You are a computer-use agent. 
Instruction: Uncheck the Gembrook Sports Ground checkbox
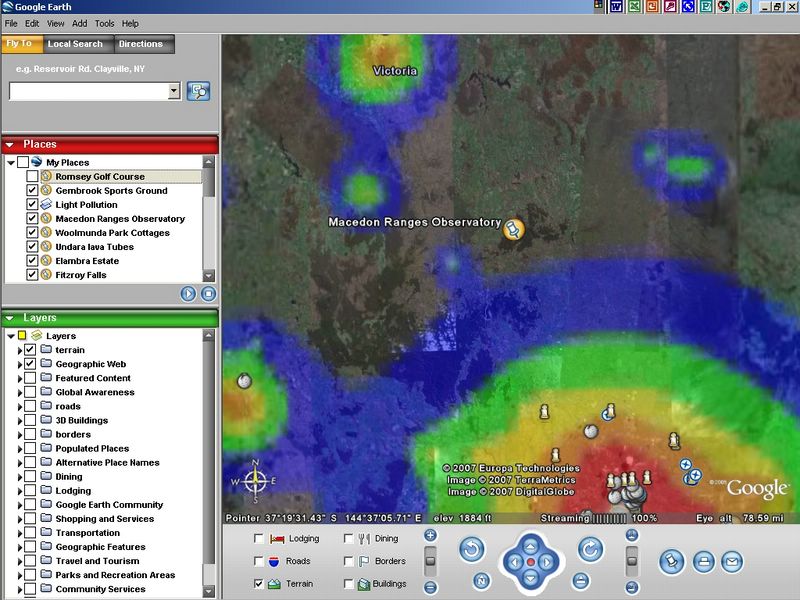[x=32, y=190]
